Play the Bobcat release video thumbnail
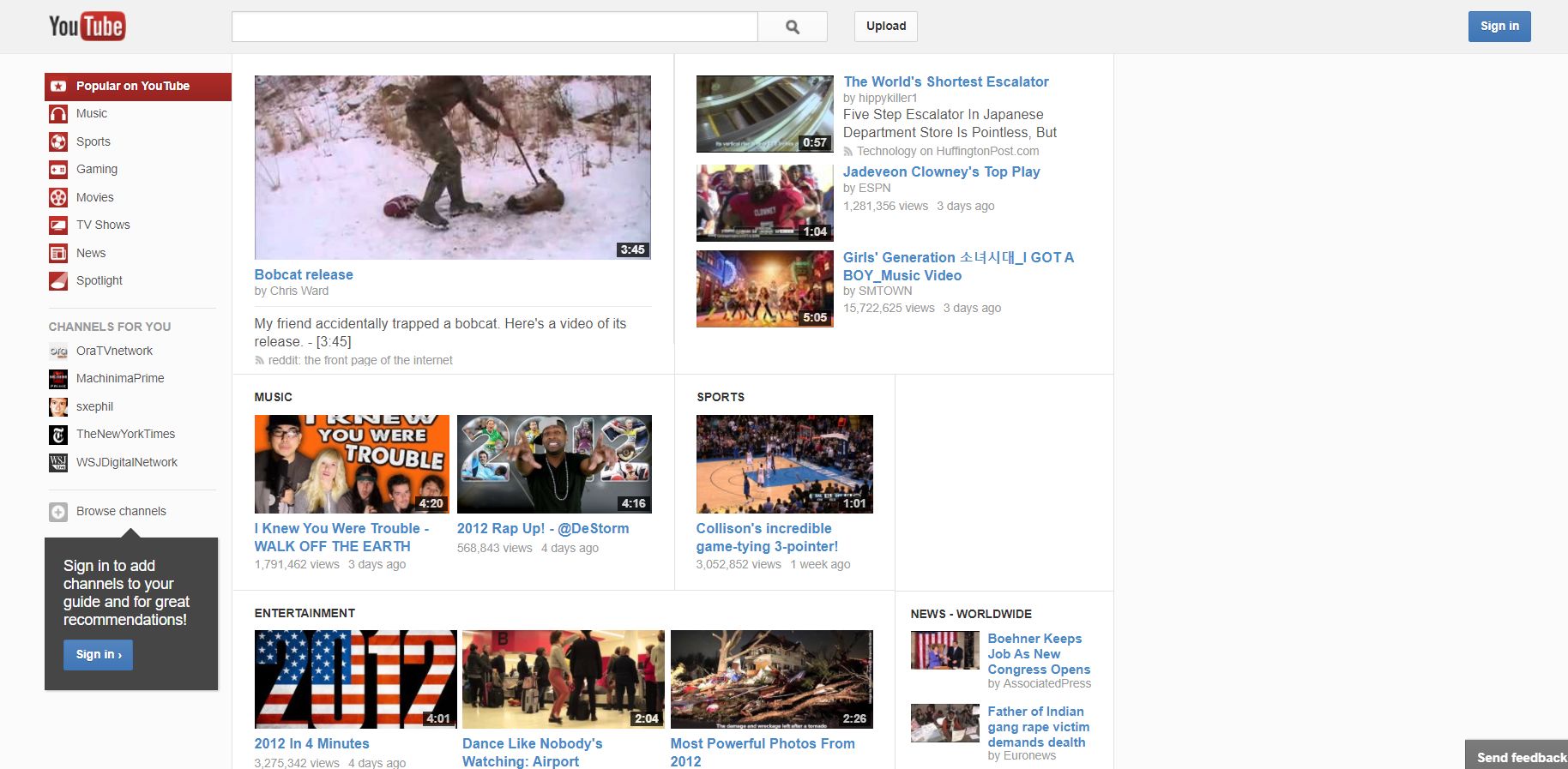The width and height of the screenshot is (1568, 769). point(453,167)
